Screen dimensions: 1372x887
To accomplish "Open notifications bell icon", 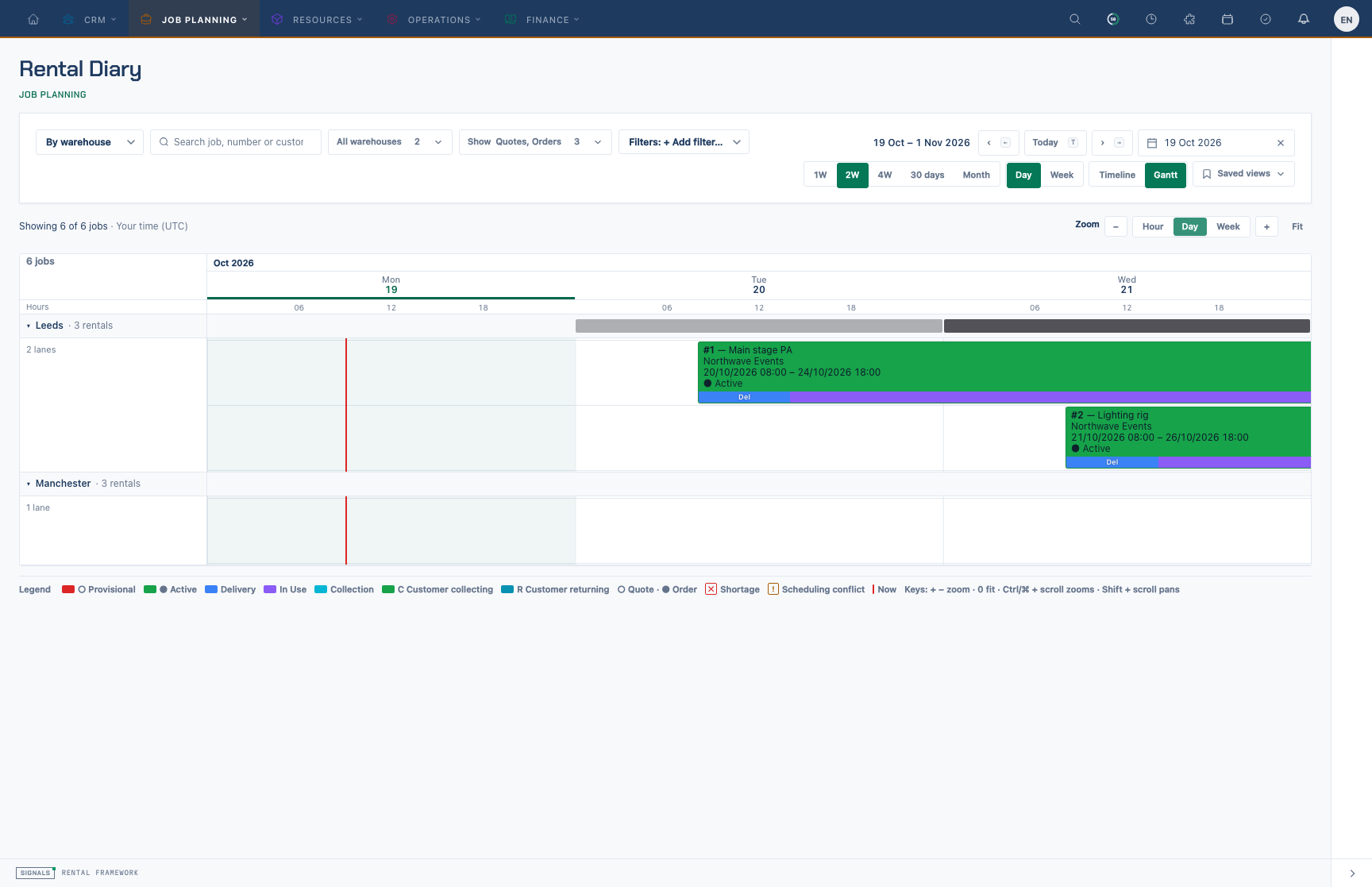I will click(1304, 19).
